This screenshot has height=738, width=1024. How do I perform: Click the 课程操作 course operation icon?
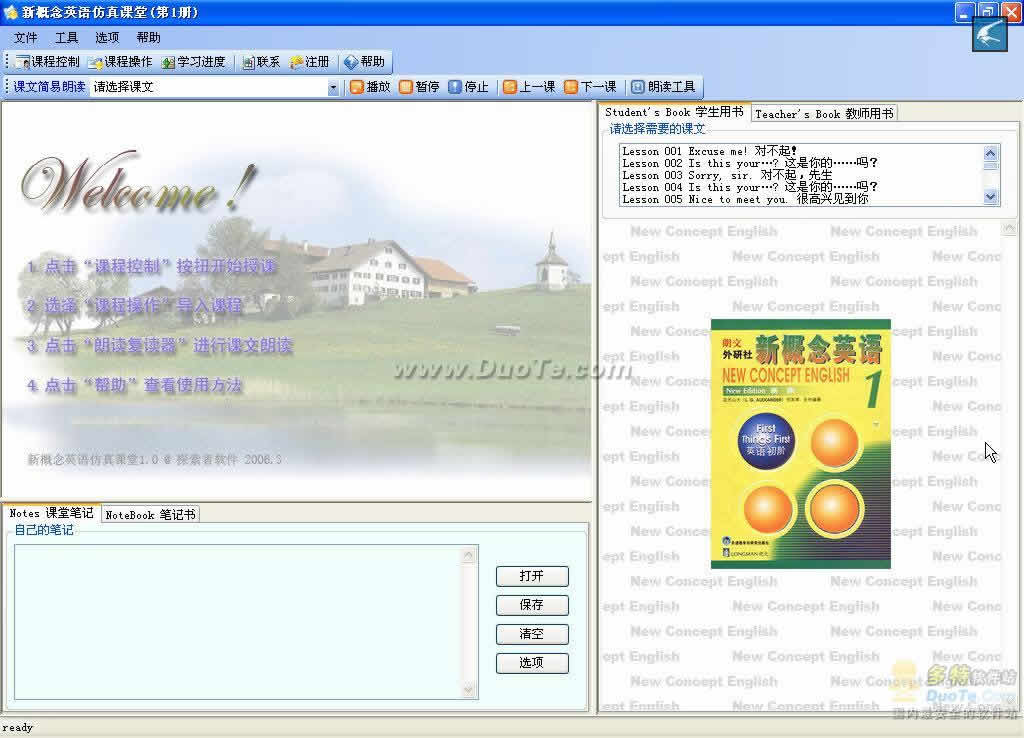click(121, 62)
